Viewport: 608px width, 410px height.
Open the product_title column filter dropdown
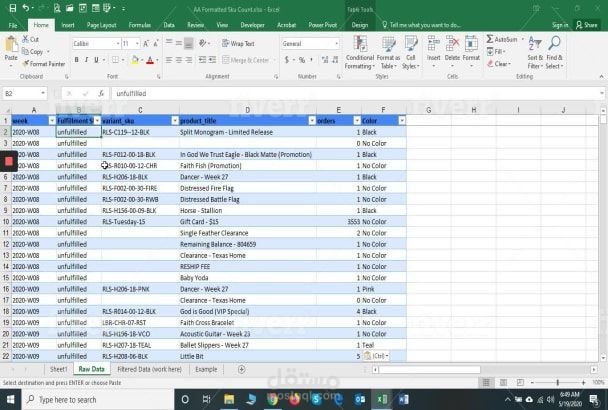click(312, 121)
